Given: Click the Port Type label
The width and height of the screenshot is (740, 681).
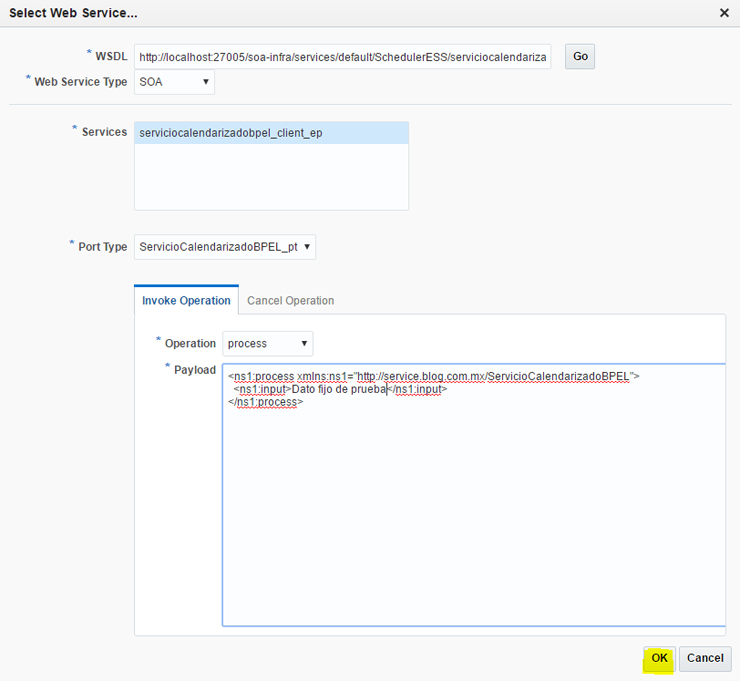Looking at the screenshot, I should 103,246.
